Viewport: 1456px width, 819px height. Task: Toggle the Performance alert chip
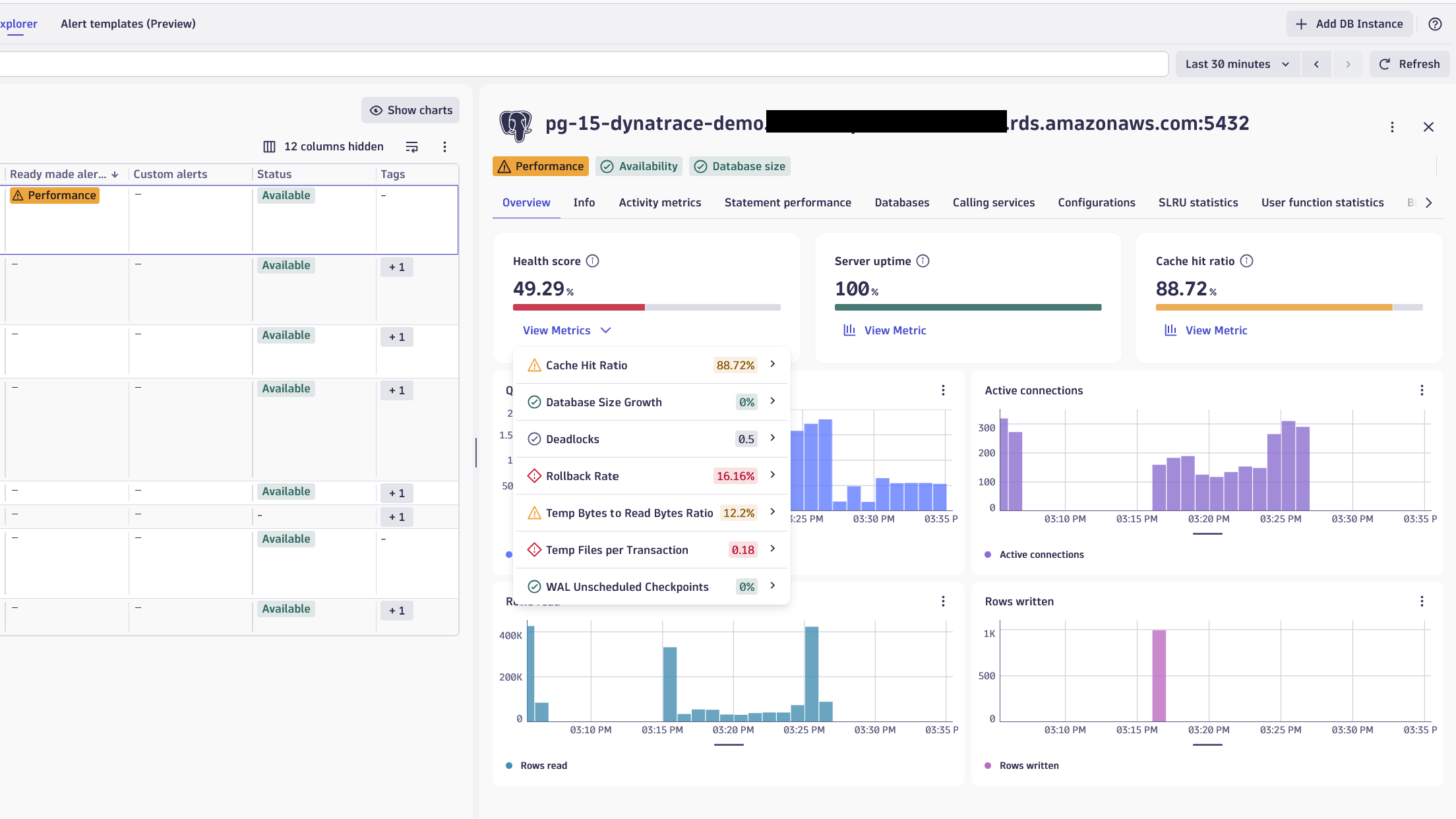coord(540,166)
